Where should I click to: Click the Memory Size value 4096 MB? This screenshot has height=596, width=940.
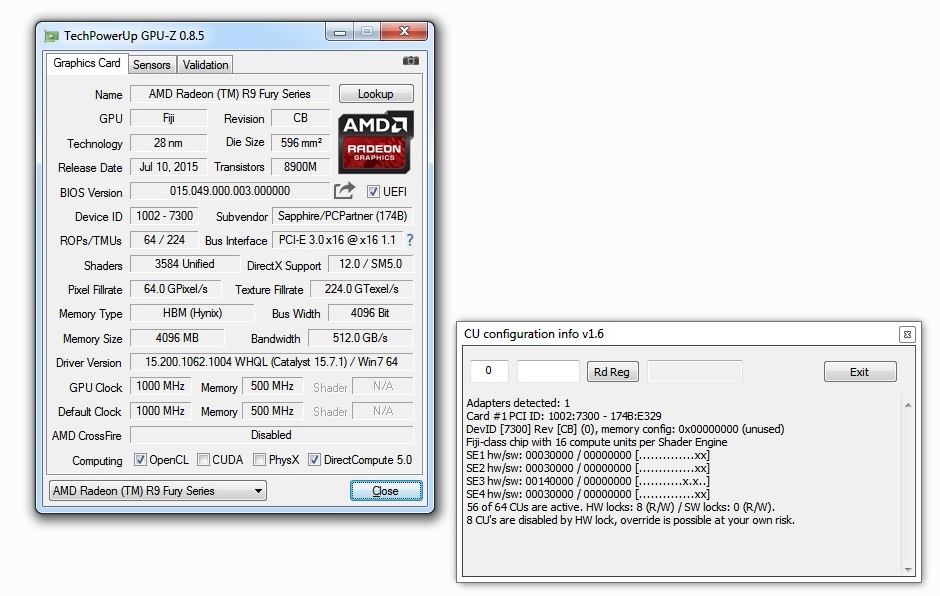[x=177, y=338]
